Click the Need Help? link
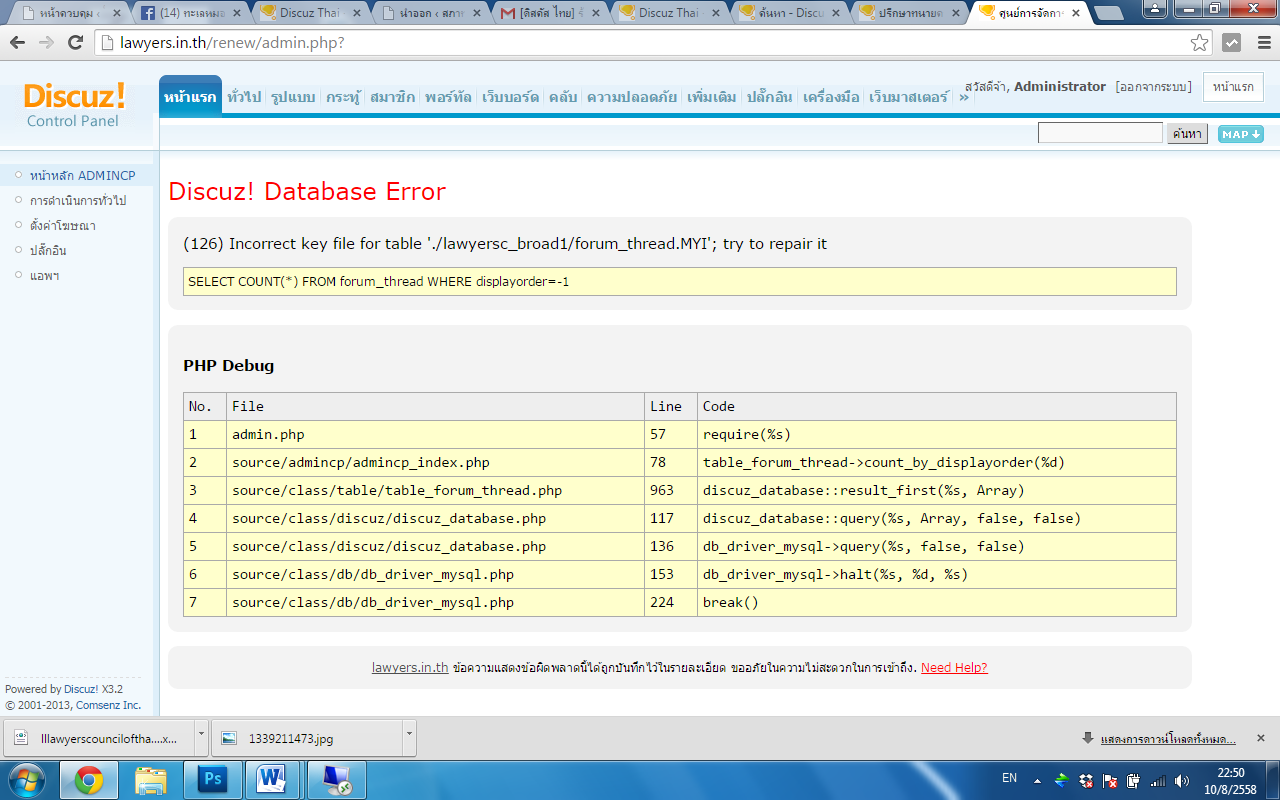The width and height of the screenshot is (1280, 800). 954,668
